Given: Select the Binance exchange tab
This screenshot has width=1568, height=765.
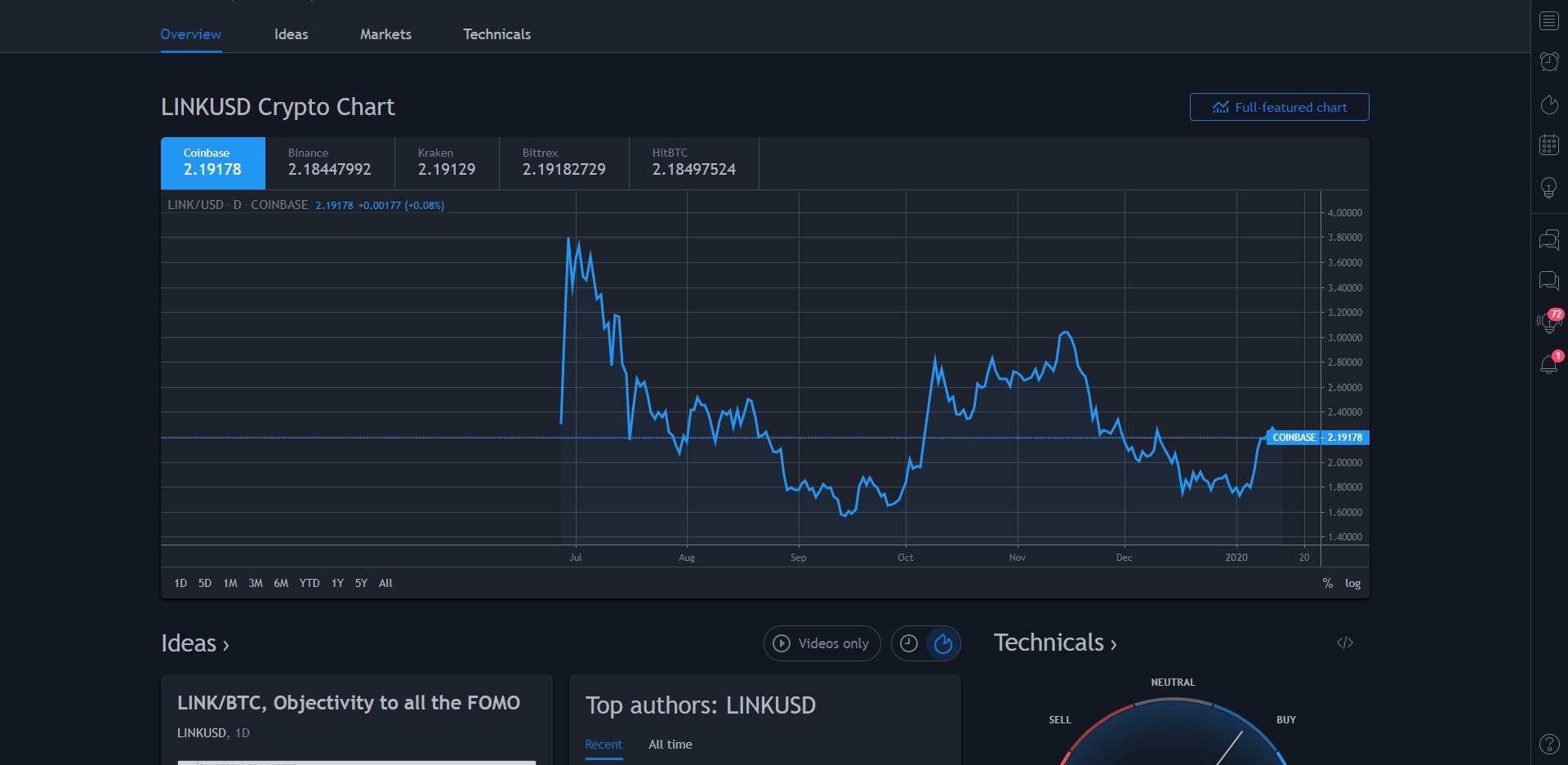Looking at the screenshot, I should pos(329,163).
